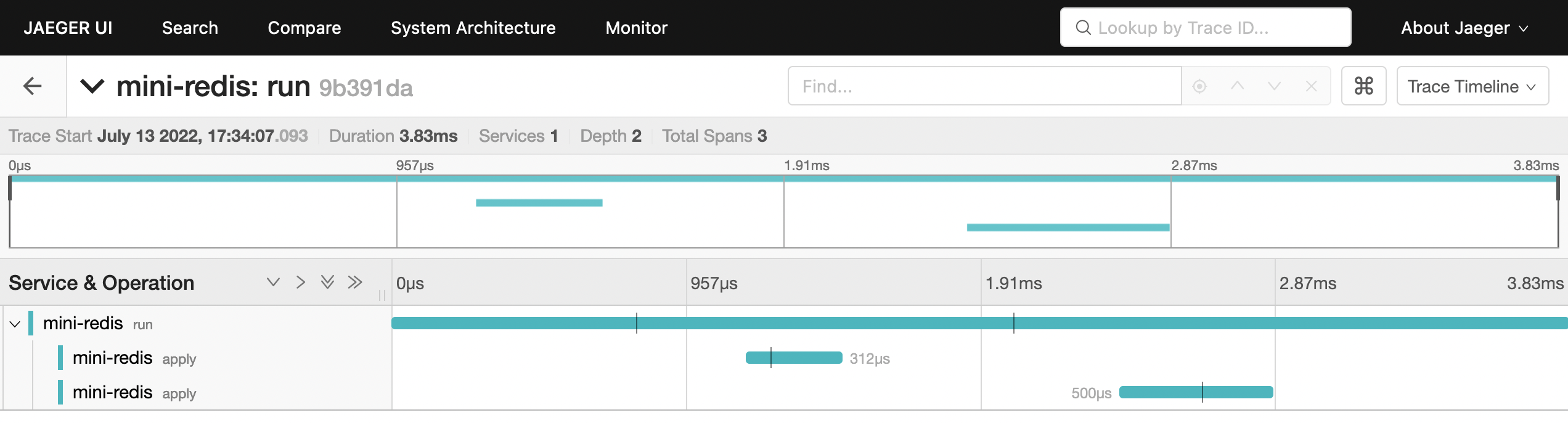The height and width of the screenshot is (423, 1568).
Task: Navigate home via the JAEGER UI link
Action: (68, 28)
